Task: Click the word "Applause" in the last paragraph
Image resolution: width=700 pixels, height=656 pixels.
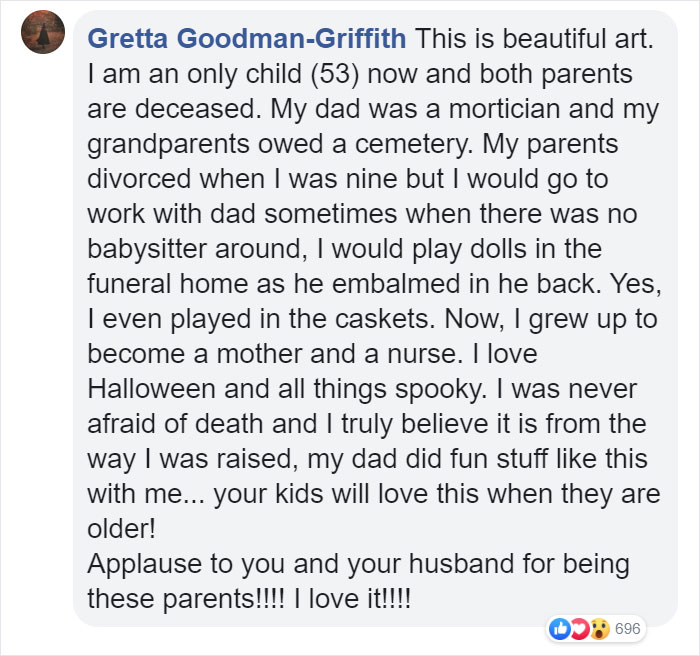Action: pyautogui.click(x=144, y=565)
